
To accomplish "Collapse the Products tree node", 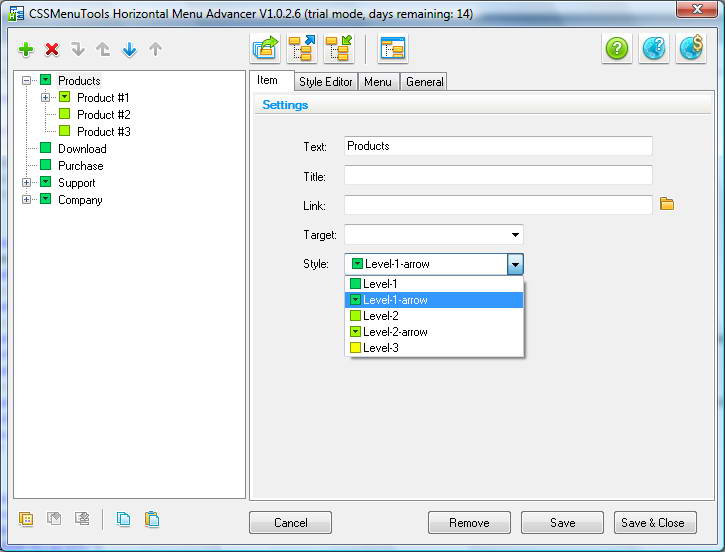I will click(x=26, y=80).
